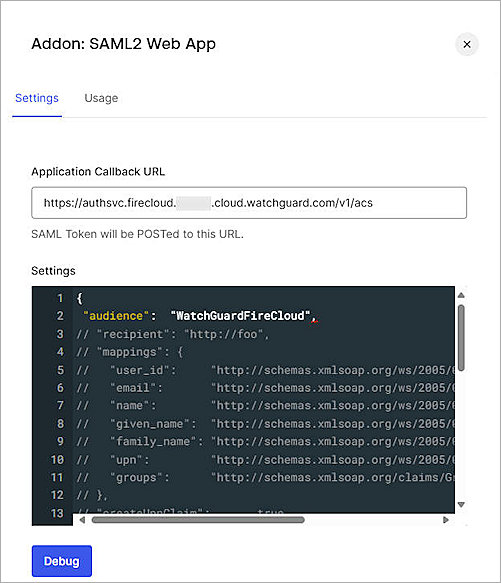Click the "mappings" comment on line 4
Viewport: 501px width, 583px height.
(x=129, y=352)
